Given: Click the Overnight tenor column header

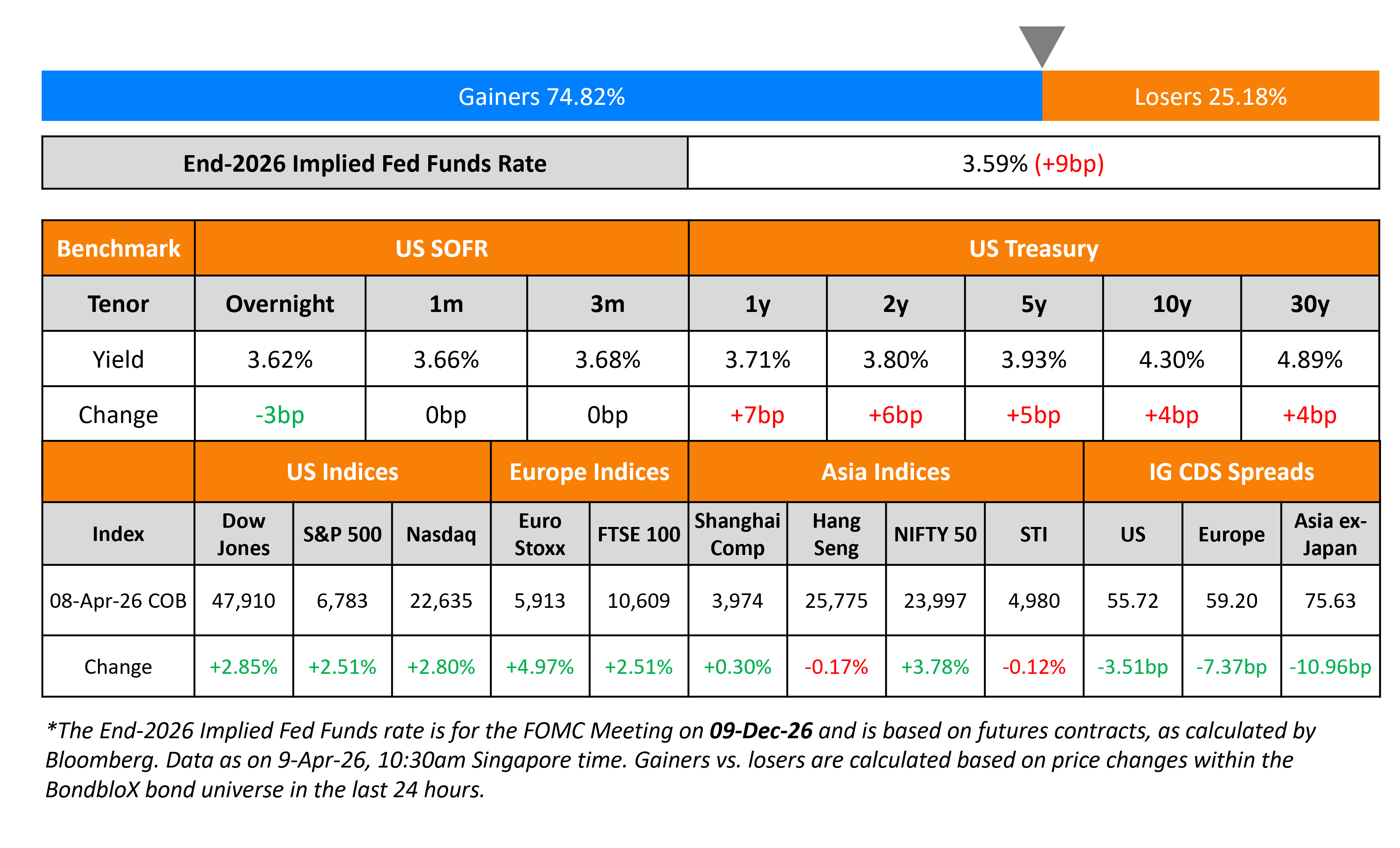Looking at the screenshot, I should click(x=280, y=304).
